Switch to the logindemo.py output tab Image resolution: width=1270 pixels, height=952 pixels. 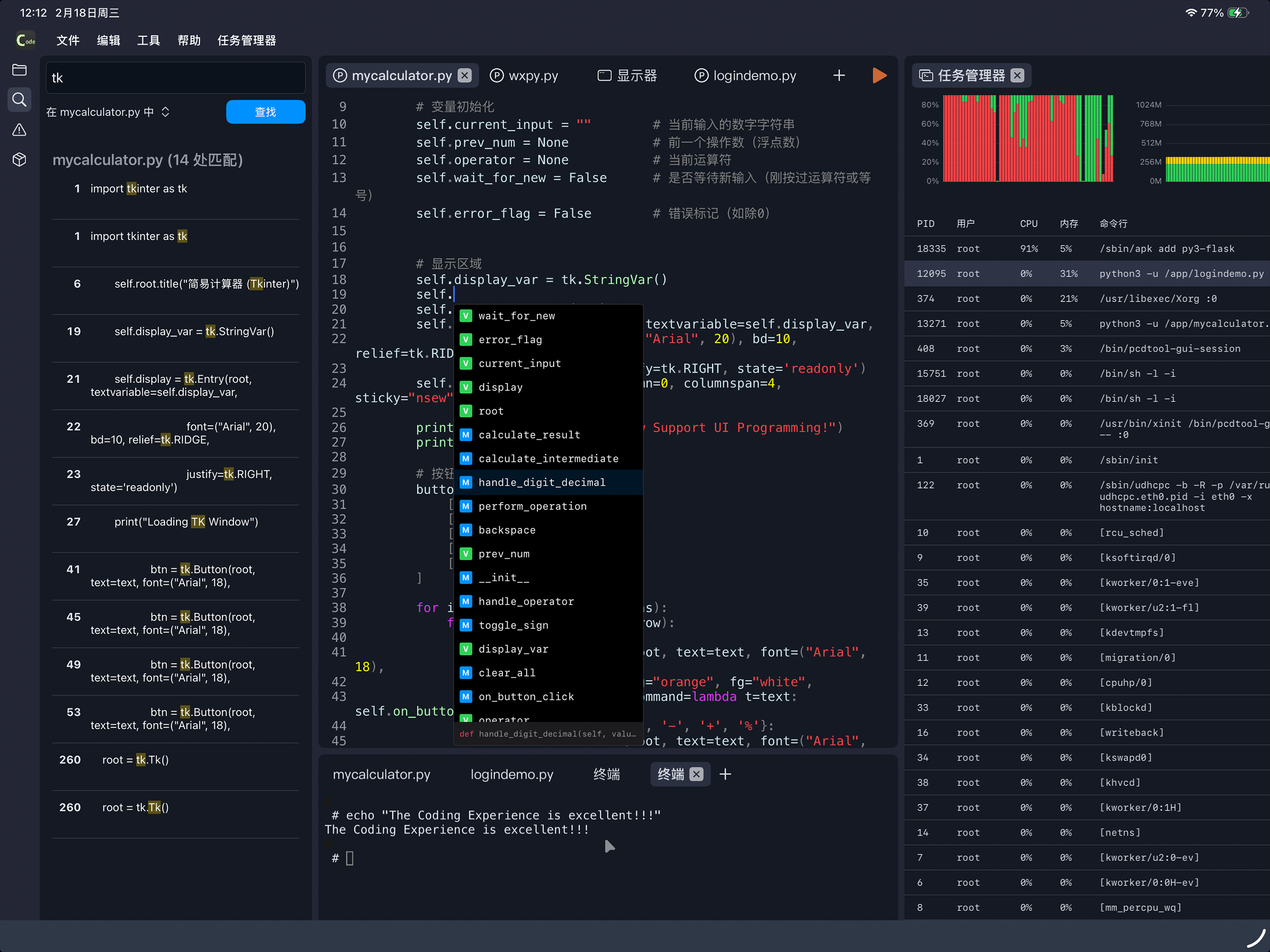512,774
